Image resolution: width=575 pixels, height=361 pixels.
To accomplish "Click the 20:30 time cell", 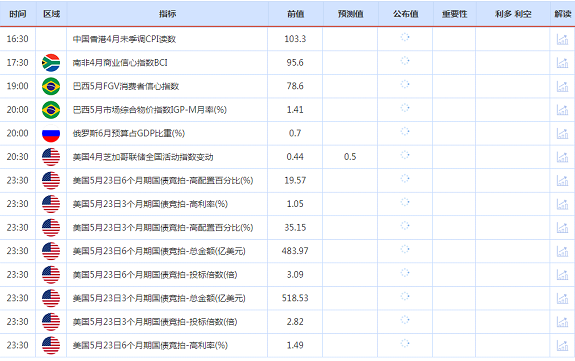I will pos(18,157).
